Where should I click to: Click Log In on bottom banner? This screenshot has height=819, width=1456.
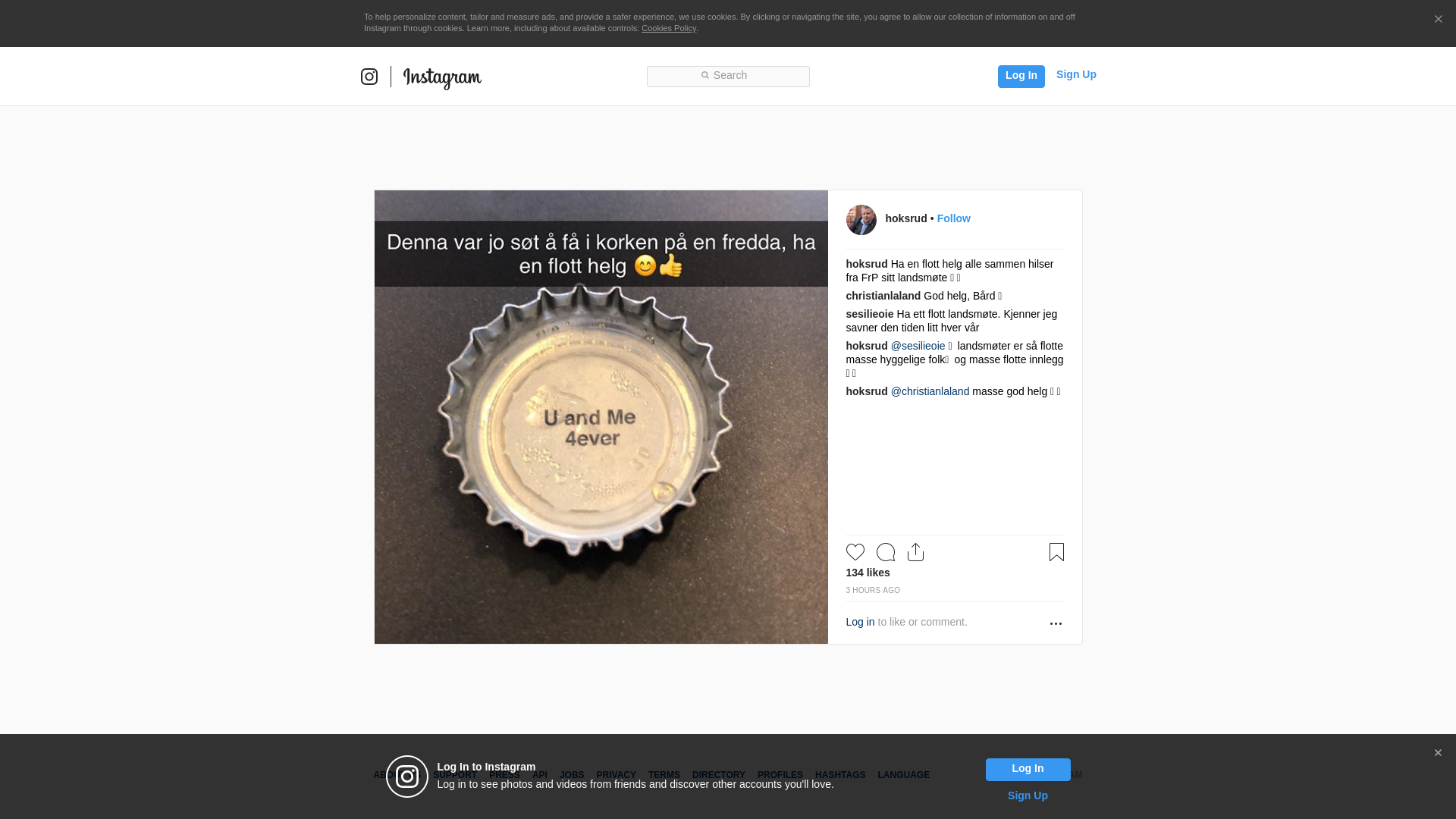[1028, 770]
